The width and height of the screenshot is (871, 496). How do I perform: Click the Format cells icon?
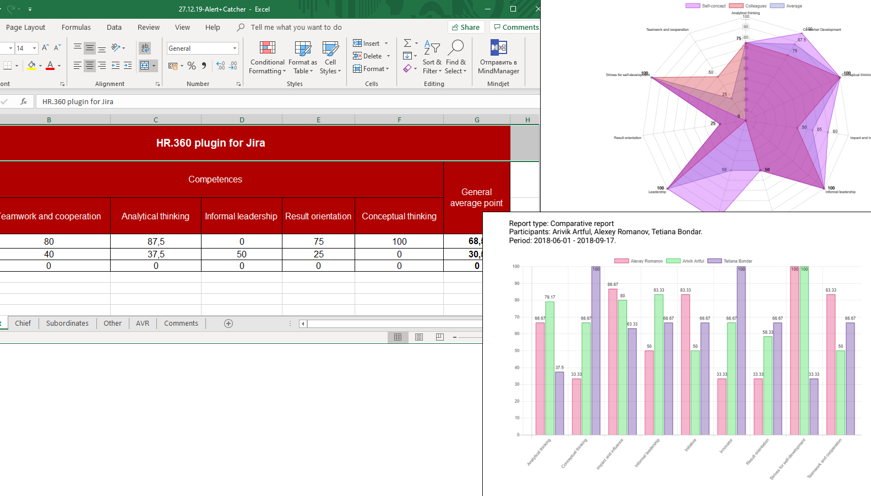point(358,69)
